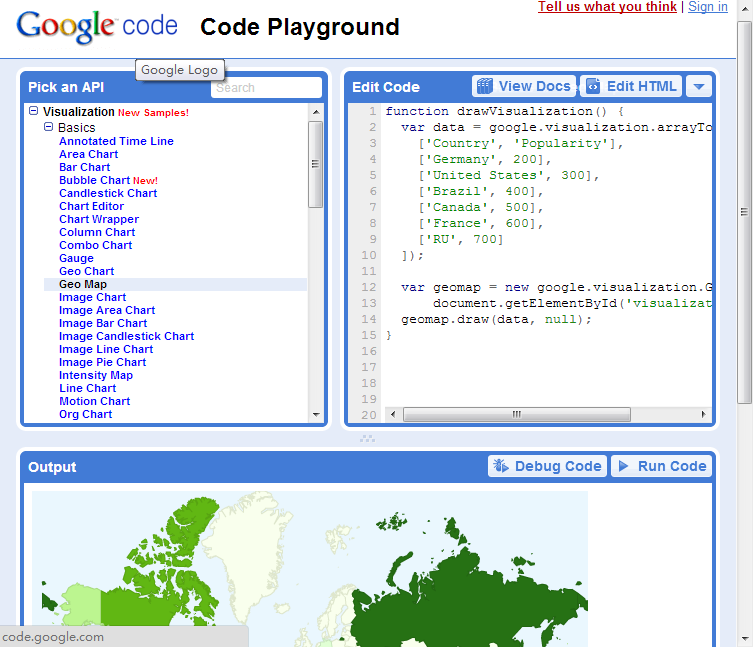The width and height of the screenshot is (753, 647).
Task: Select Geo Chart sample
Action: (x=86, y=271)
